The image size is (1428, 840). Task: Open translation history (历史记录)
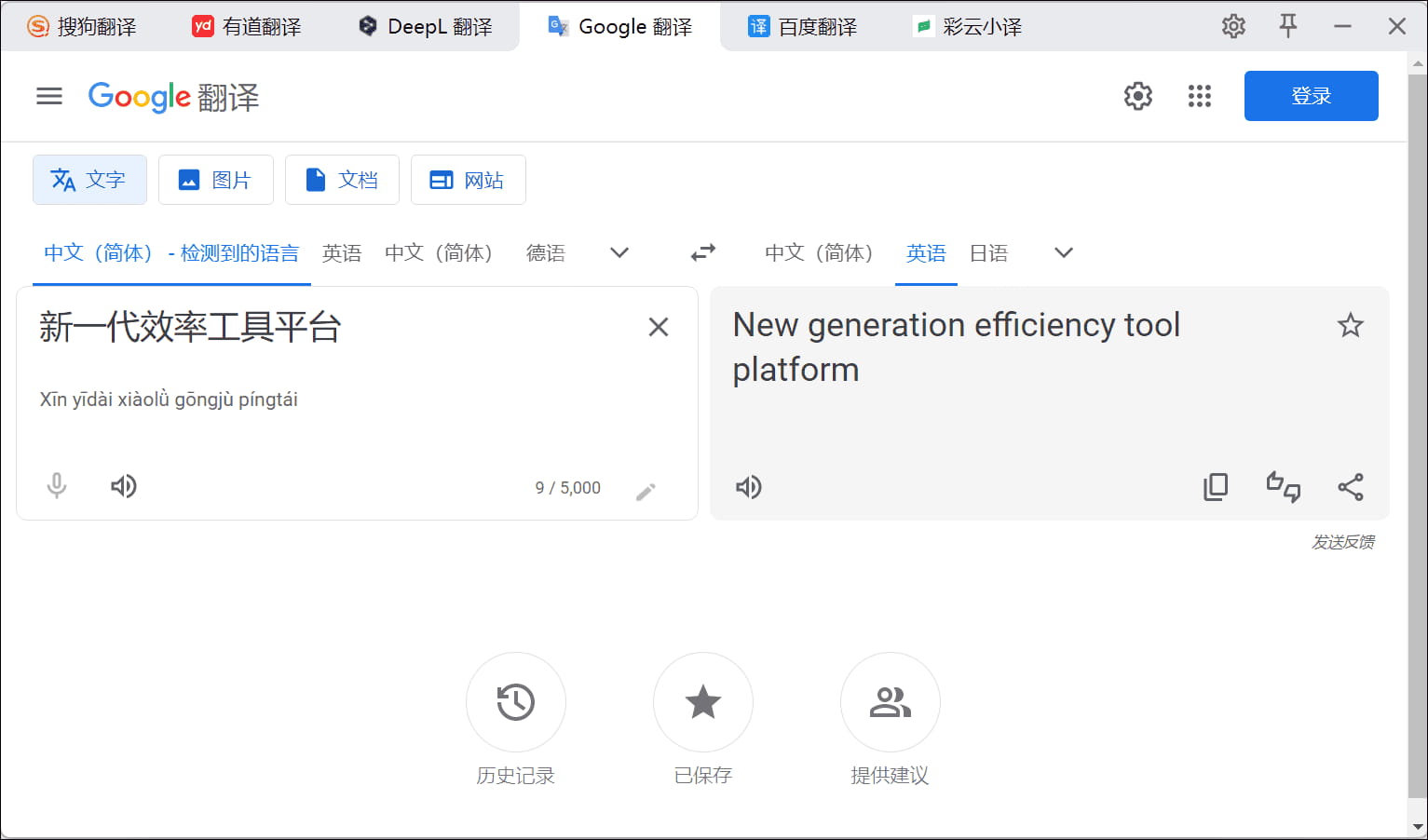[516, 702]
